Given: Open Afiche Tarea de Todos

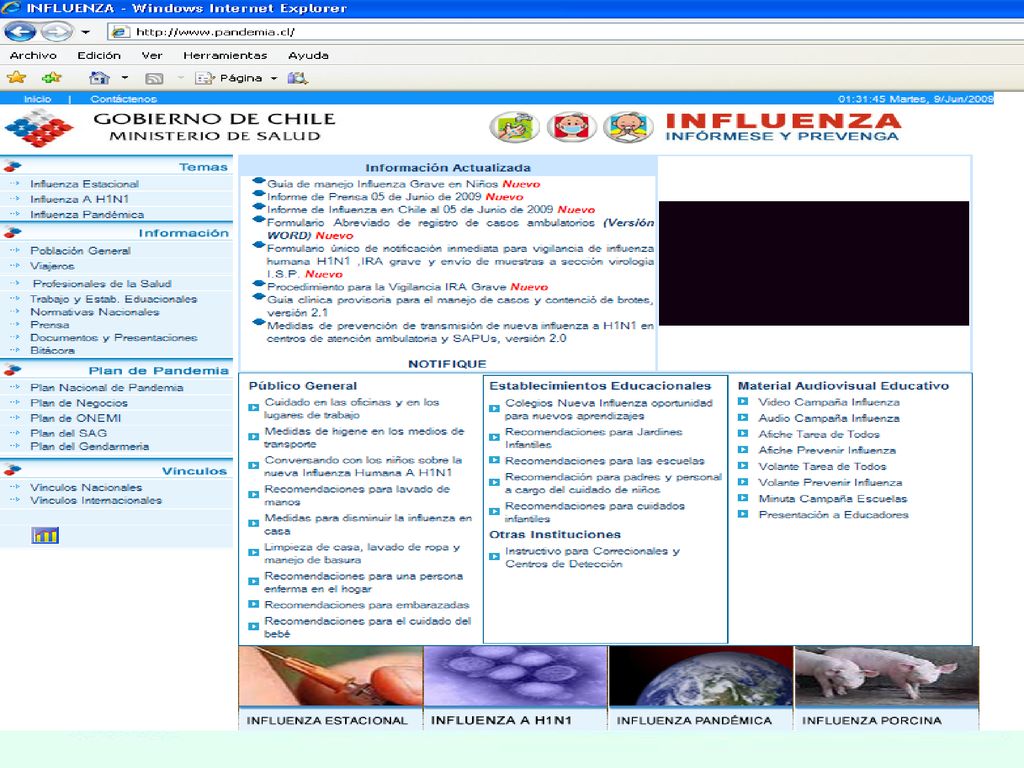Looking at the screenshot, I should coord(819,434).
